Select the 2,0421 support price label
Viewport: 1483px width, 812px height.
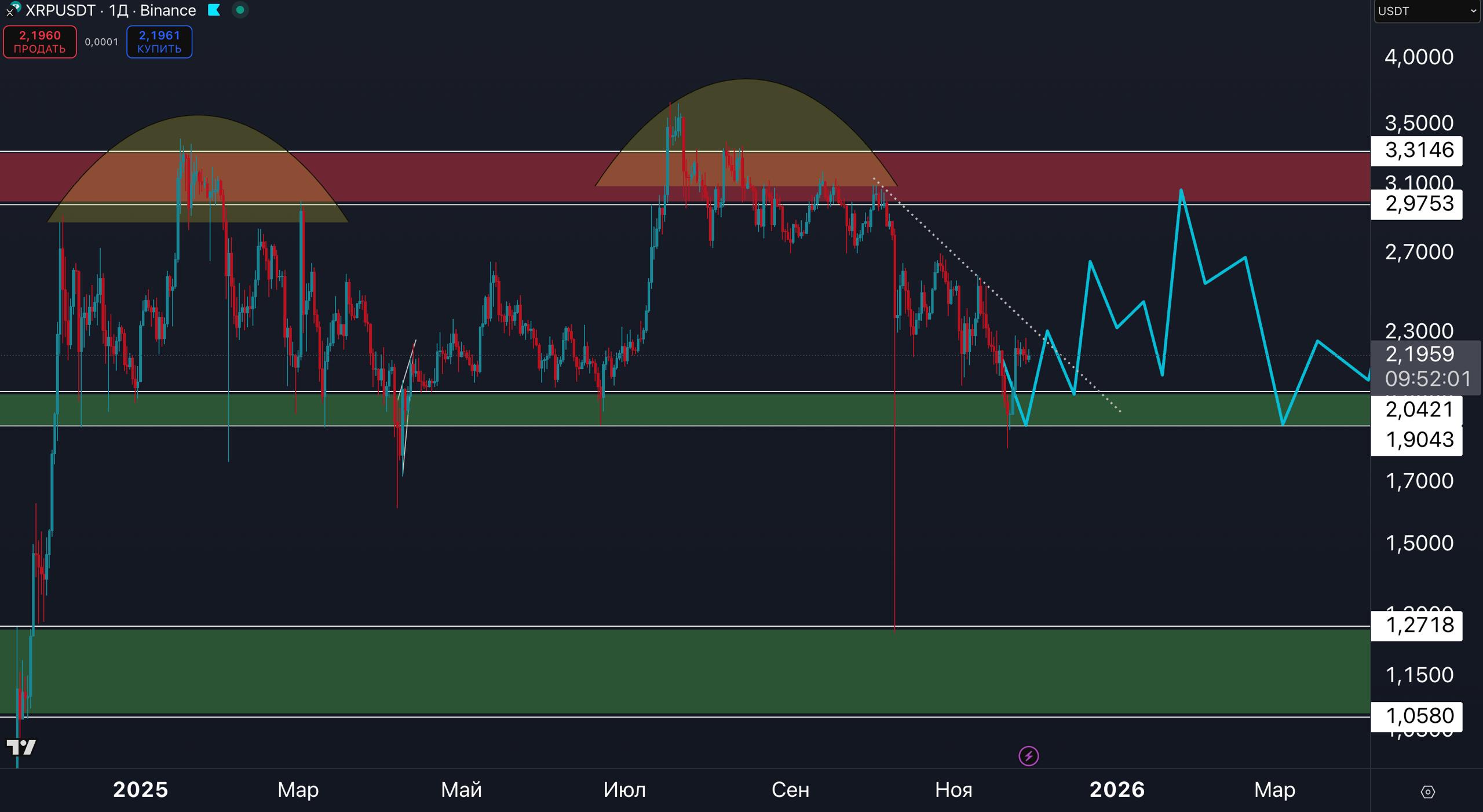[x=1418, y=410]
